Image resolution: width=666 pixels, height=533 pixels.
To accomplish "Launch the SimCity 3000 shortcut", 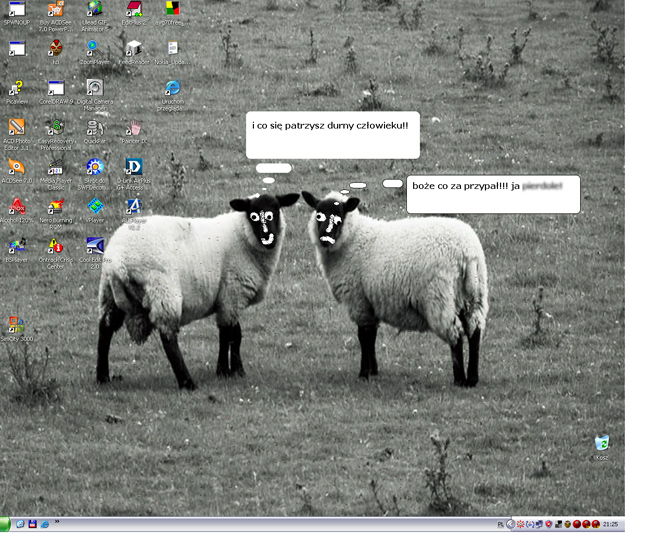I will coord(16,325).
